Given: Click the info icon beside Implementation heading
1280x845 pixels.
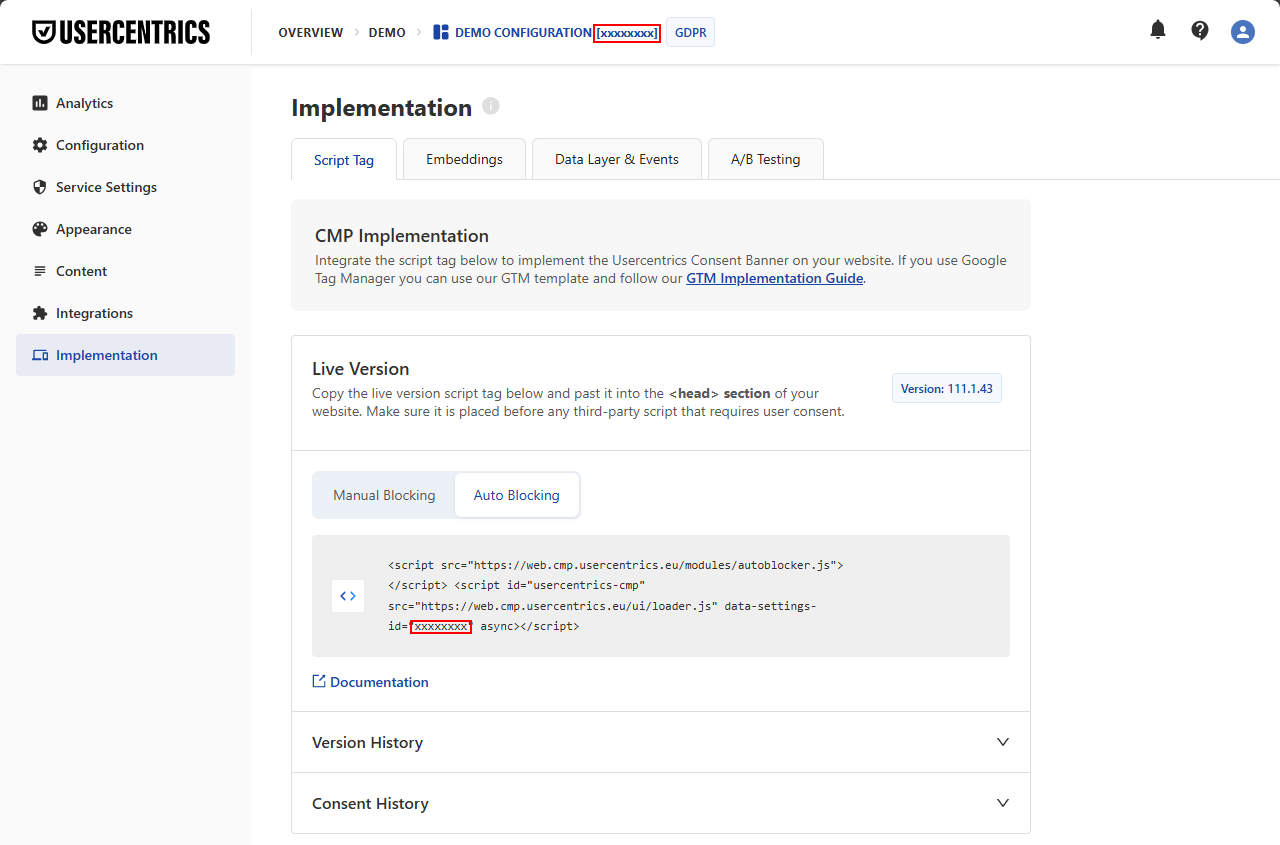Looking at the screenshot, I should [x=490, y=106].
